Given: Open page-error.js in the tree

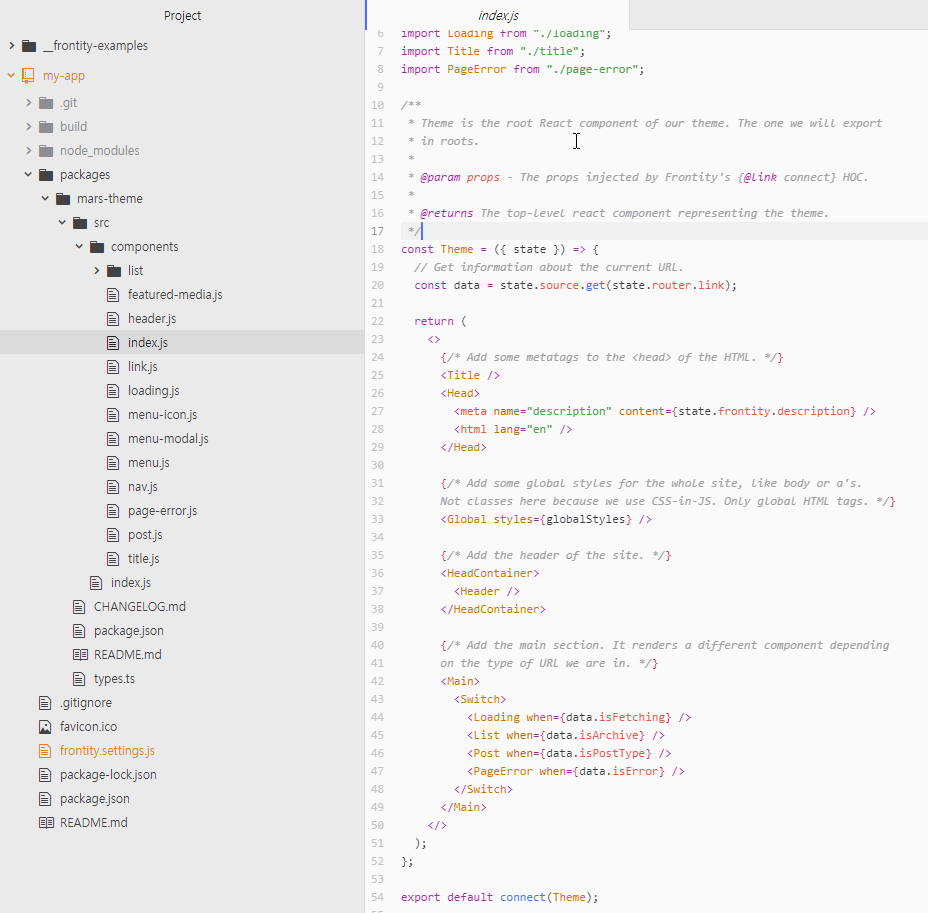Looking at the screenshot, I should point(162,511).
